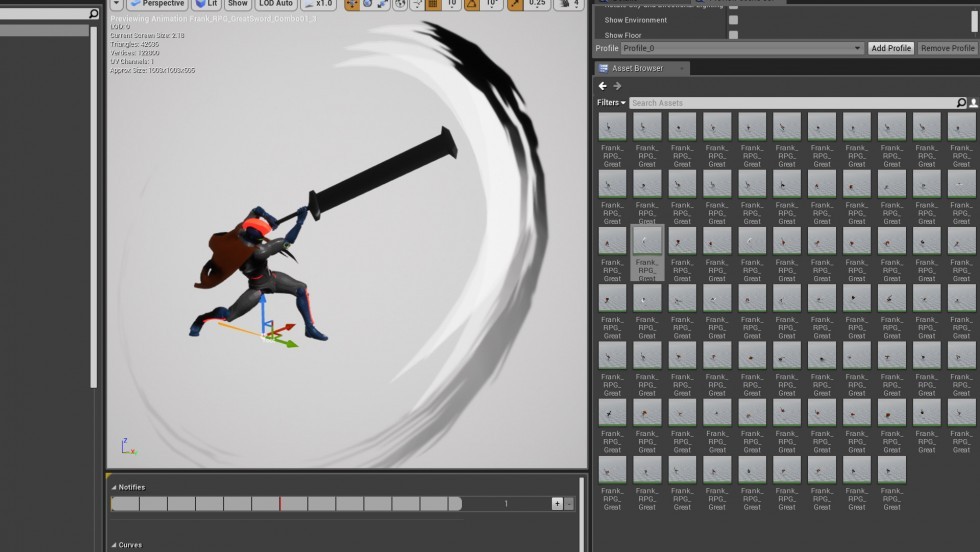Collapse the Curves section
This screenshot has height=552, width=980.
[114, 545]
